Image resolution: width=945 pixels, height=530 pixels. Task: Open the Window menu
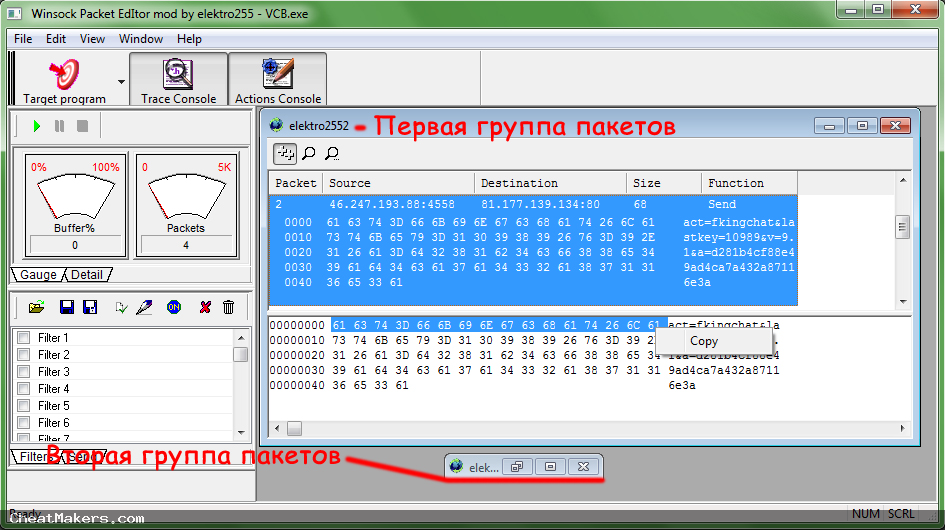pyautogui.click(x=140, y=39)
